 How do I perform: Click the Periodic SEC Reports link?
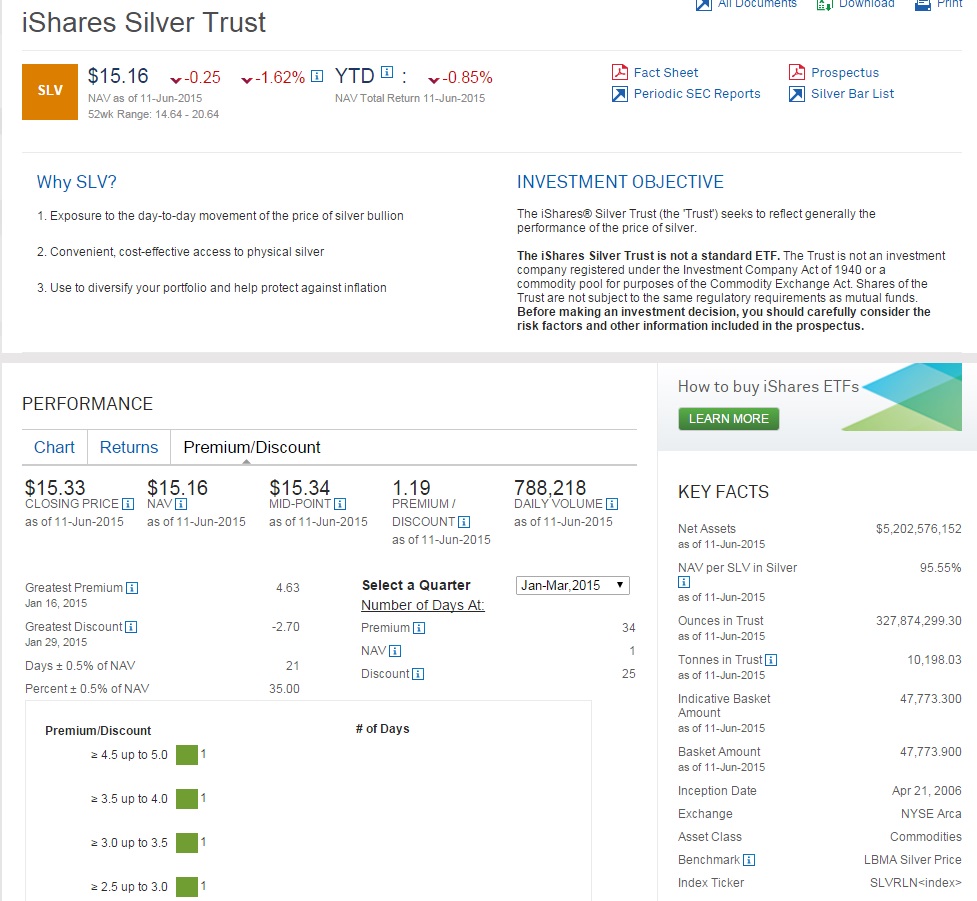697,94
